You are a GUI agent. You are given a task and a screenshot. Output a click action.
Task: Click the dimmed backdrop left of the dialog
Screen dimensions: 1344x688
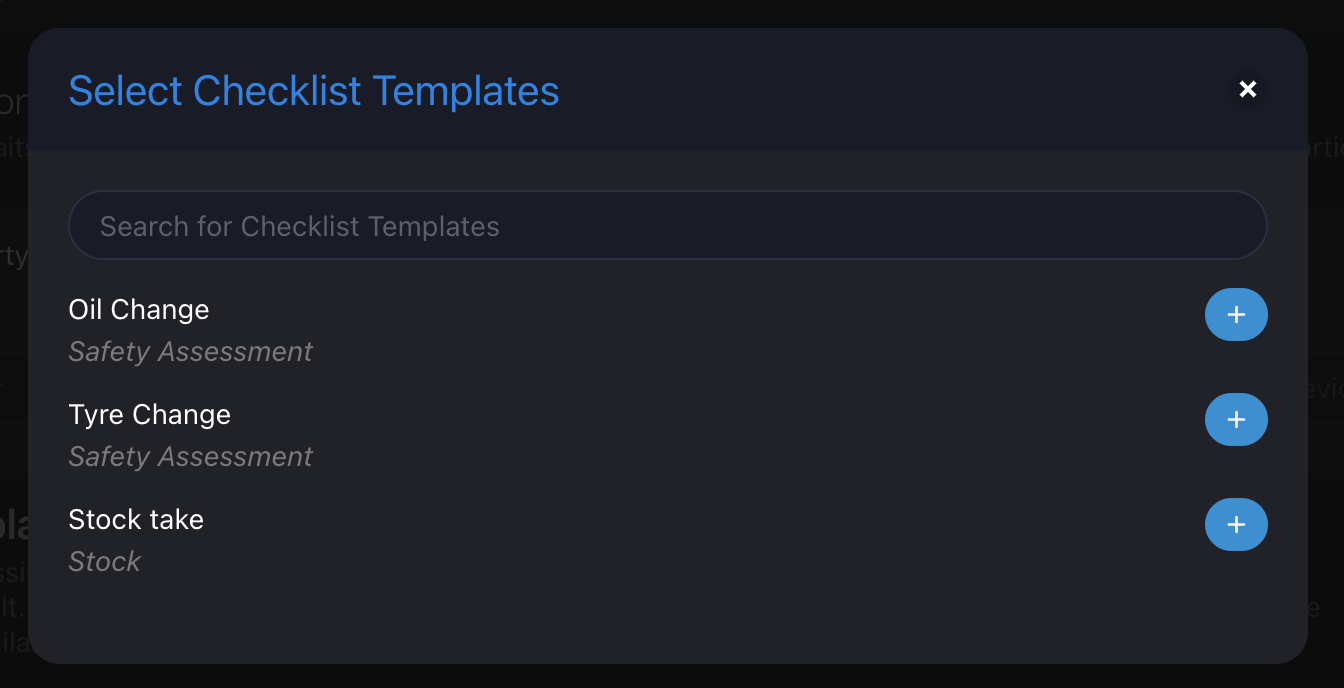tap(13, 350)
